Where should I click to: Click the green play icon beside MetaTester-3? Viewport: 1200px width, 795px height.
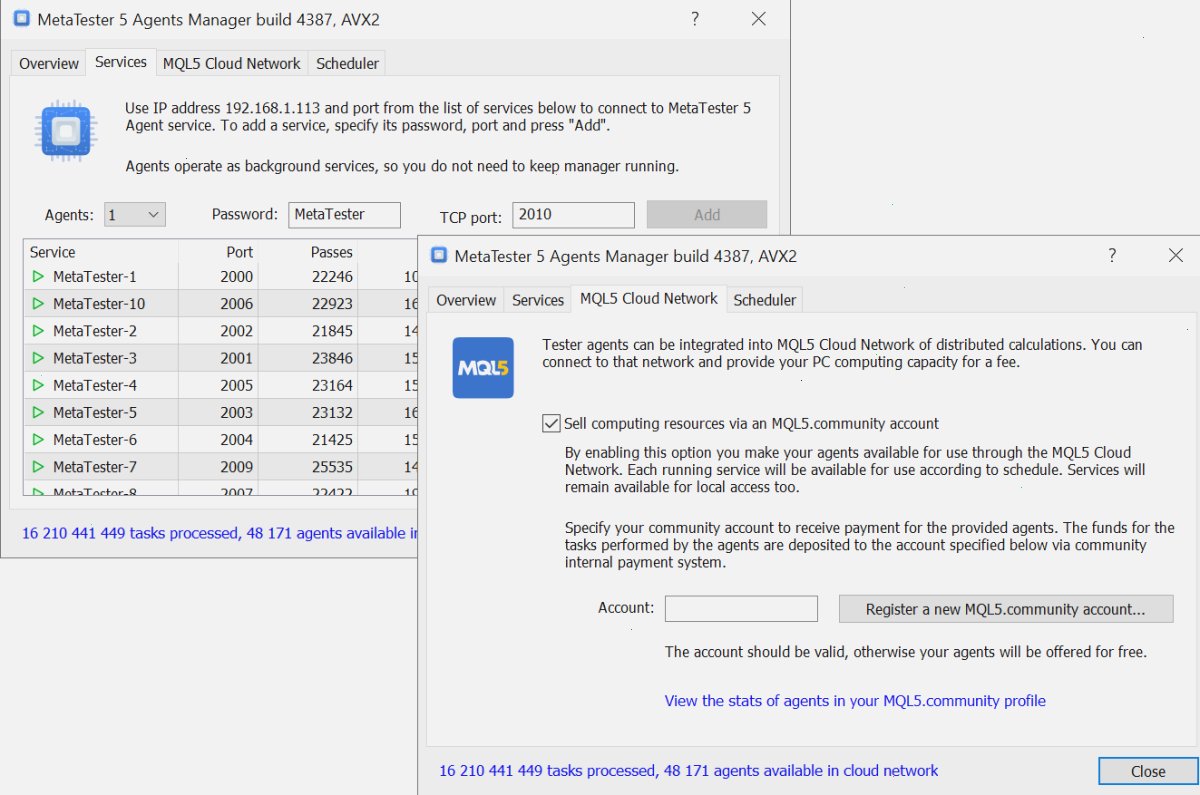(38, 357)
